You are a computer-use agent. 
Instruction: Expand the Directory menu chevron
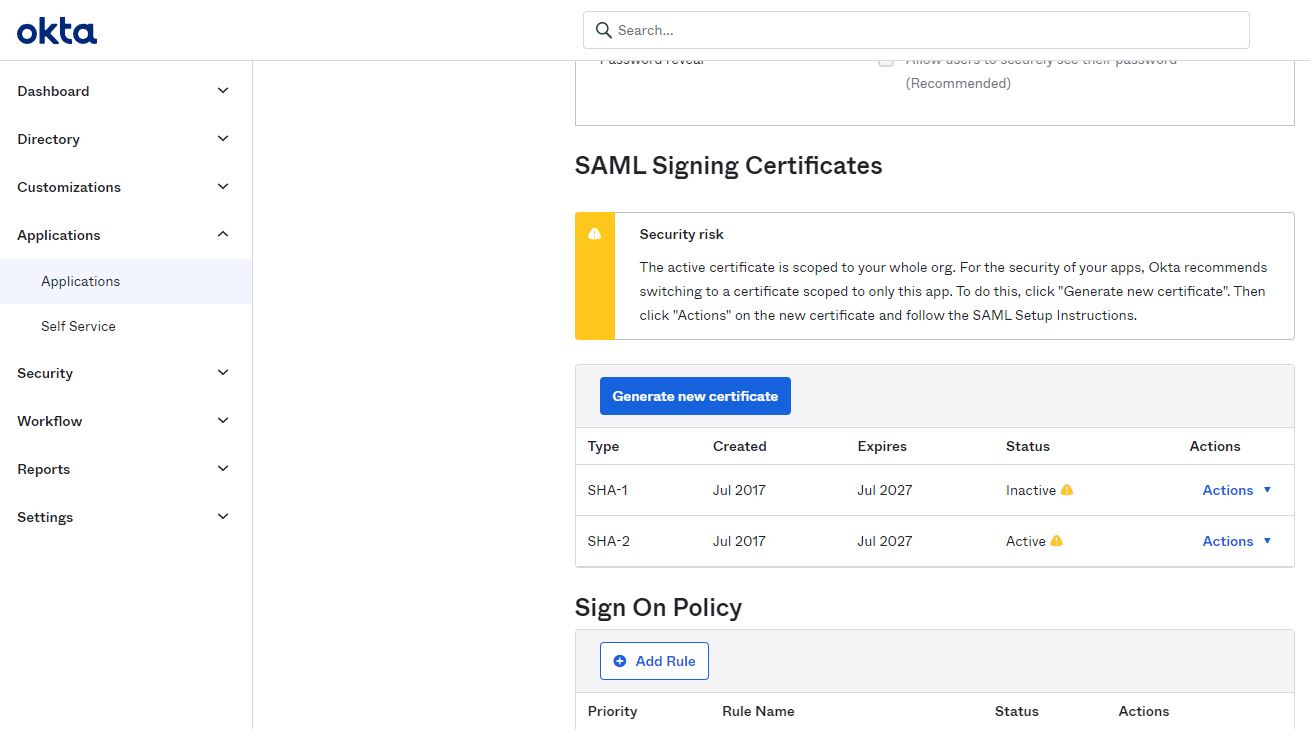(223, 139)
